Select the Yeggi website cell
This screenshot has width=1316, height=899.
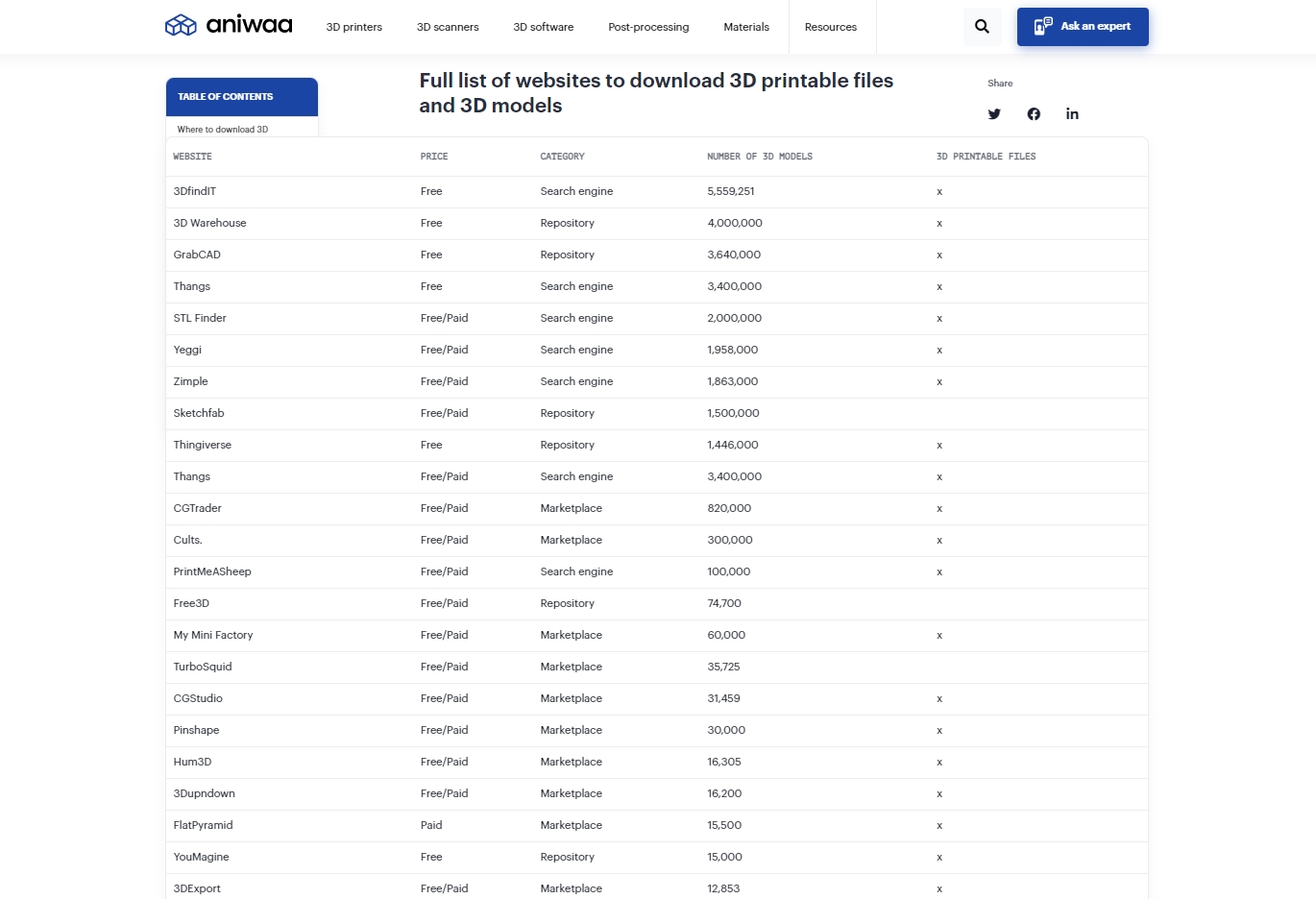[187, 350]
